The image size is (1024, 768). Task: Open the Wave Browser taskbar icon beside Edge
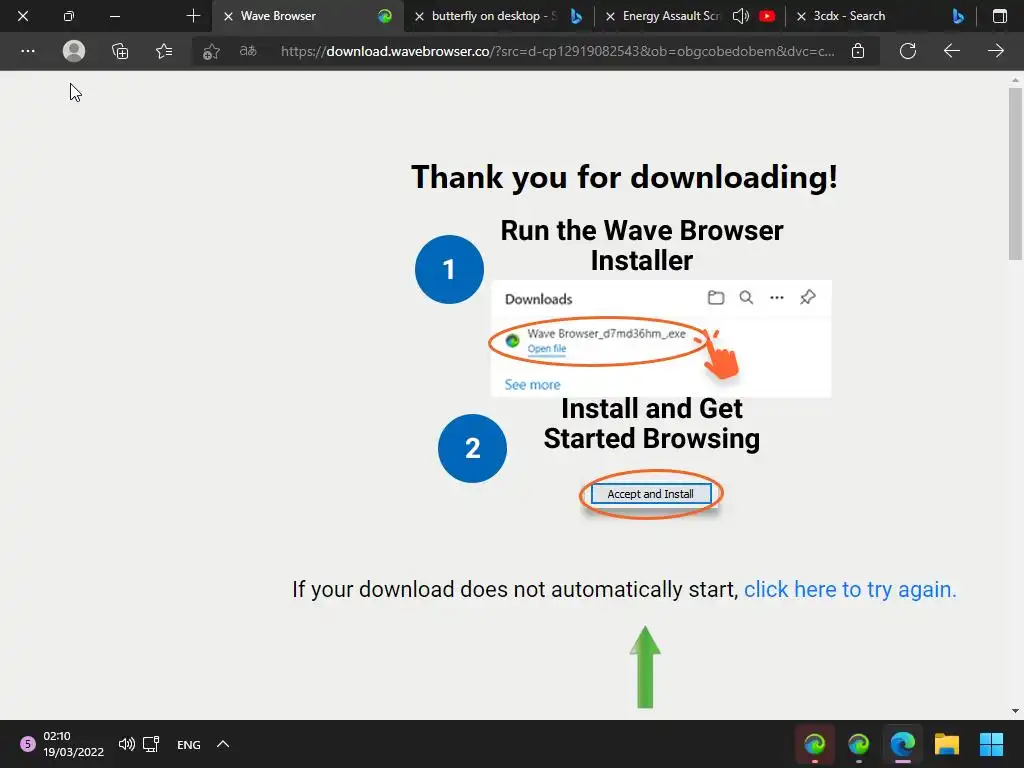[858, 744]
